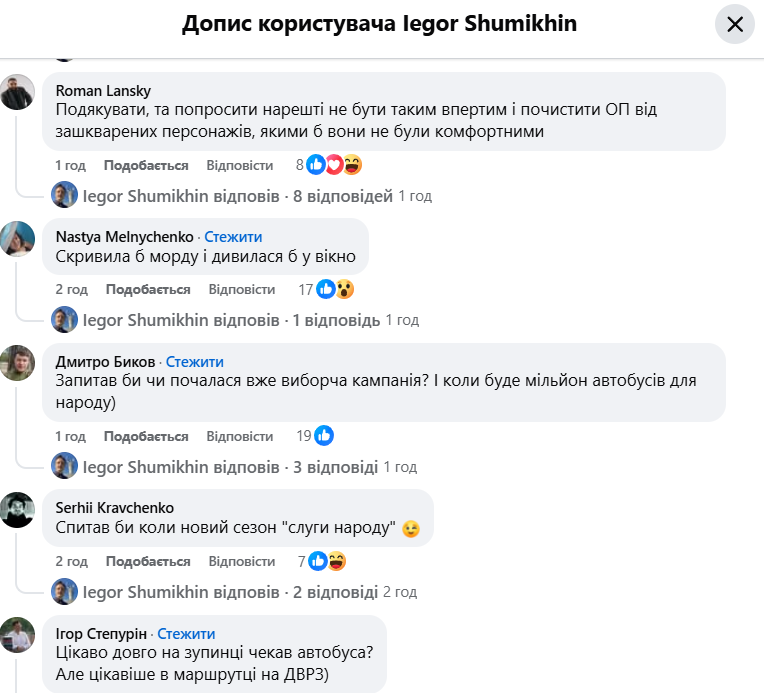The width and height of the screenshot is (764, 693).
Task: Expand the 2 replies under Serhii Kravchenko's comment
Action: click(x=335, y=592)
